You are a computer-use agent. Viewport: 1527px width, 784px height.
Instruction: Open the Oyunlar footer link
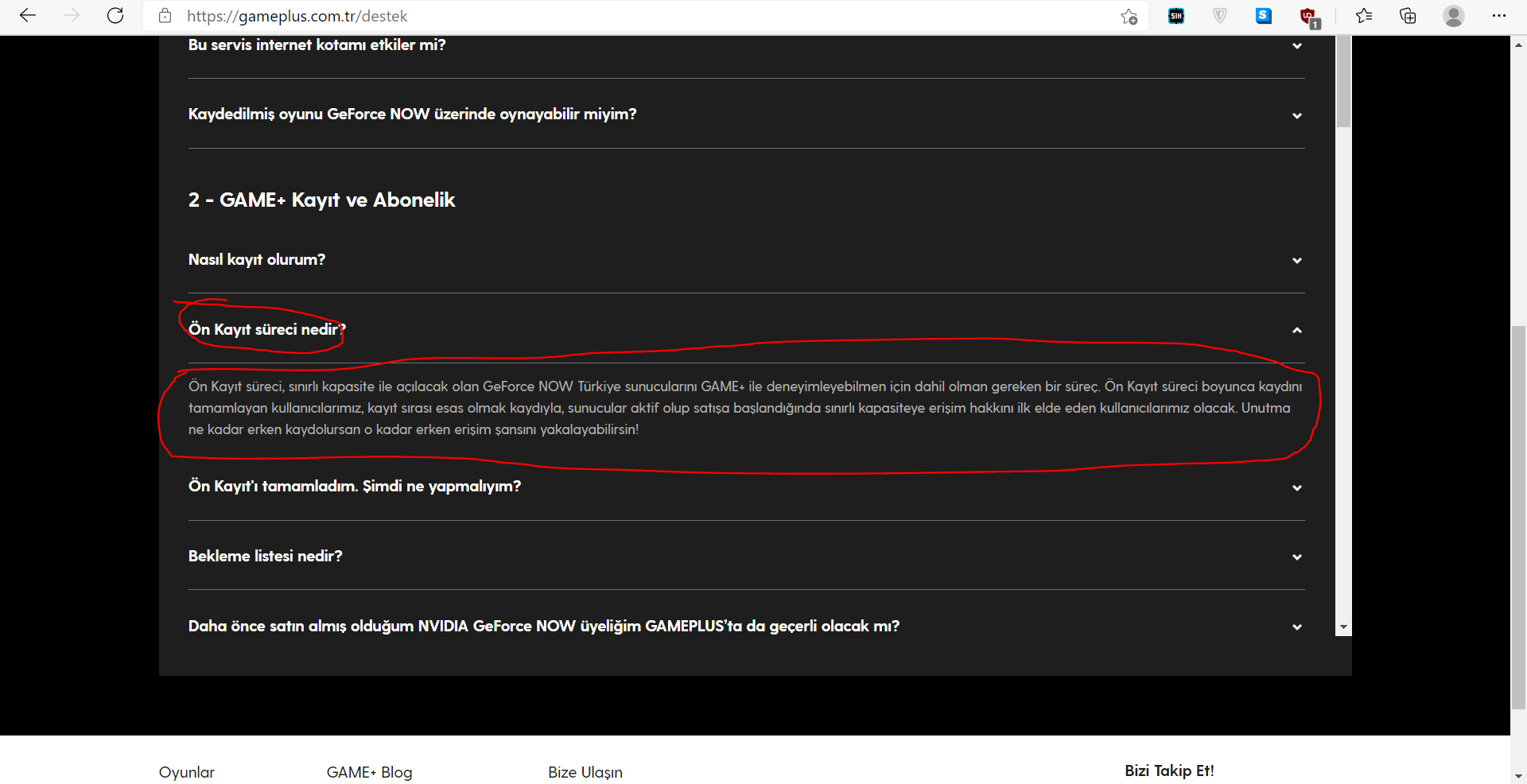pos(187,772)
